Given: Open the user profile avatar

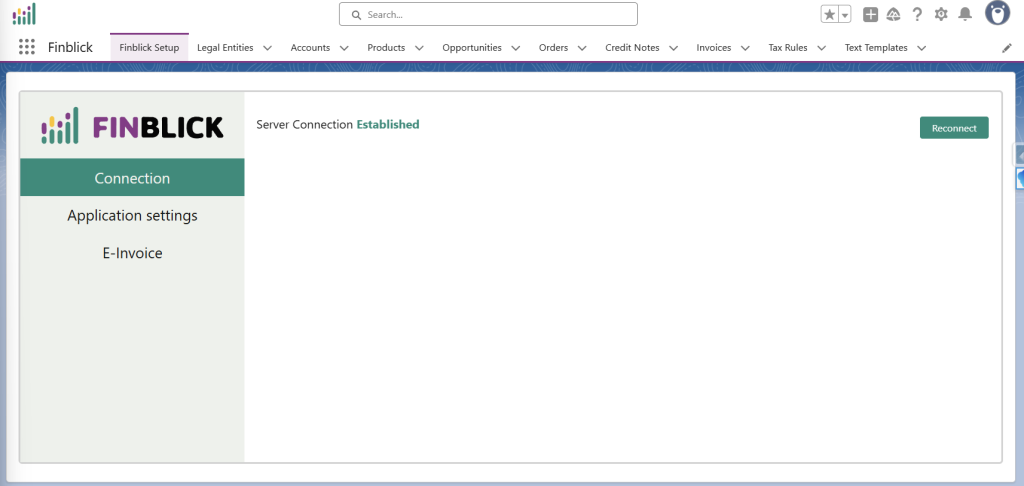Looking at the screenshot, I should (996, 13).
